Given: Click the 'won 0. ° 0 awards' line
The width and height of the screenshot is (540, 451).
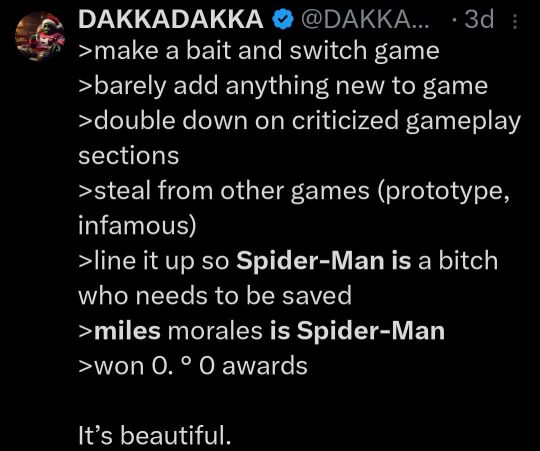Looking at the screenshot, I should coord(193,366).
